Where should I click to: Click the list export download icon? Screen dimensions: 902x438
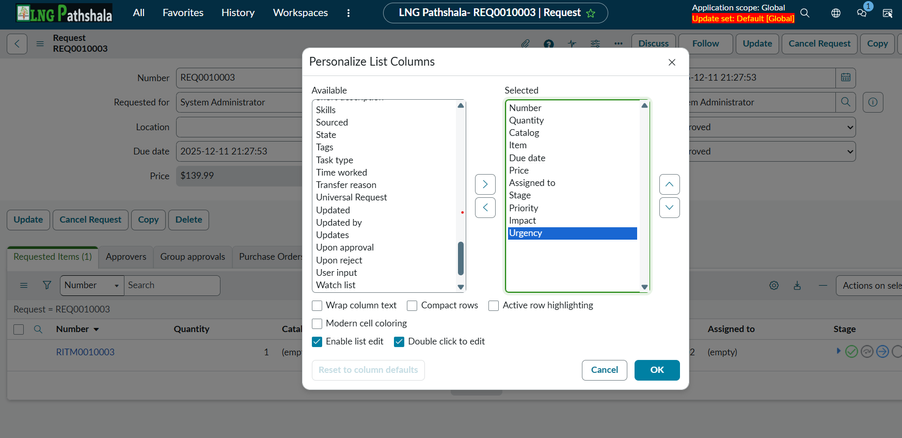tap(797, 285)
